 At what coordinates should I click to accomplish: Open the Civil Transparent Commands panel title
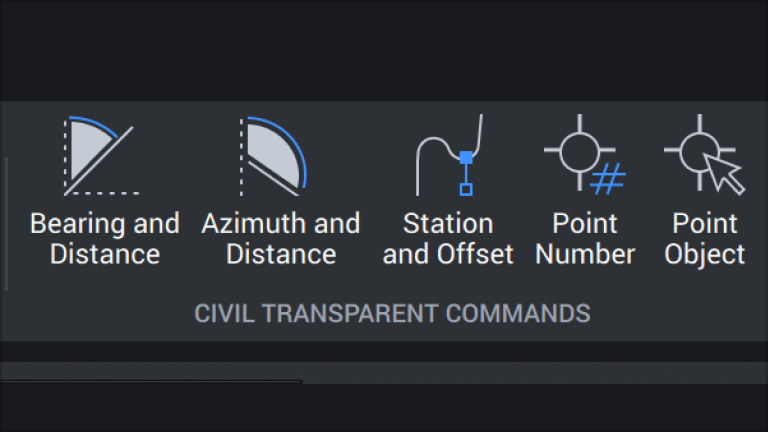392,313
